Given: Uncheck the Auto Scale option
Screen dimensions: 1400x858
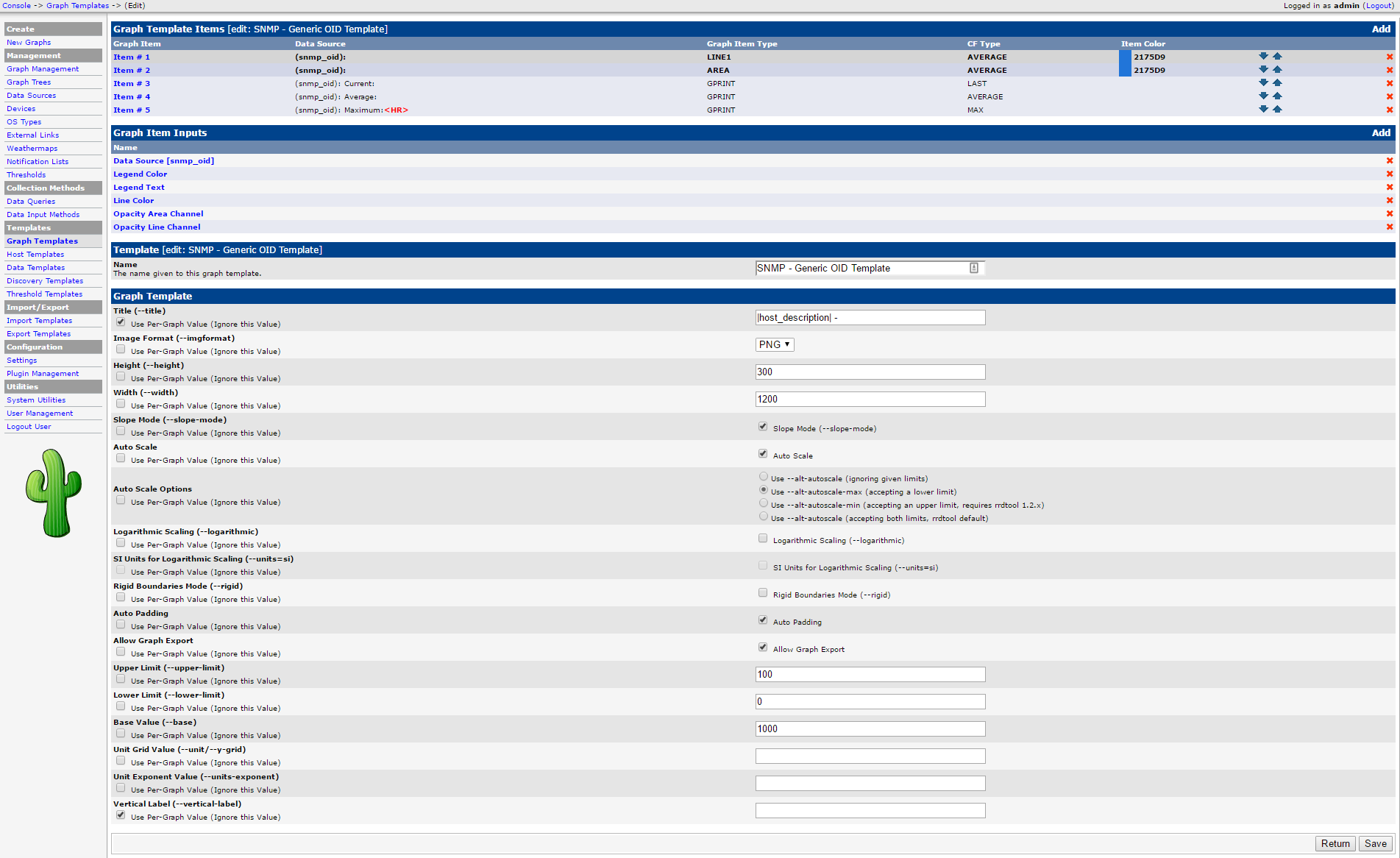Looking at the screenshot, I should click(763, 454).
